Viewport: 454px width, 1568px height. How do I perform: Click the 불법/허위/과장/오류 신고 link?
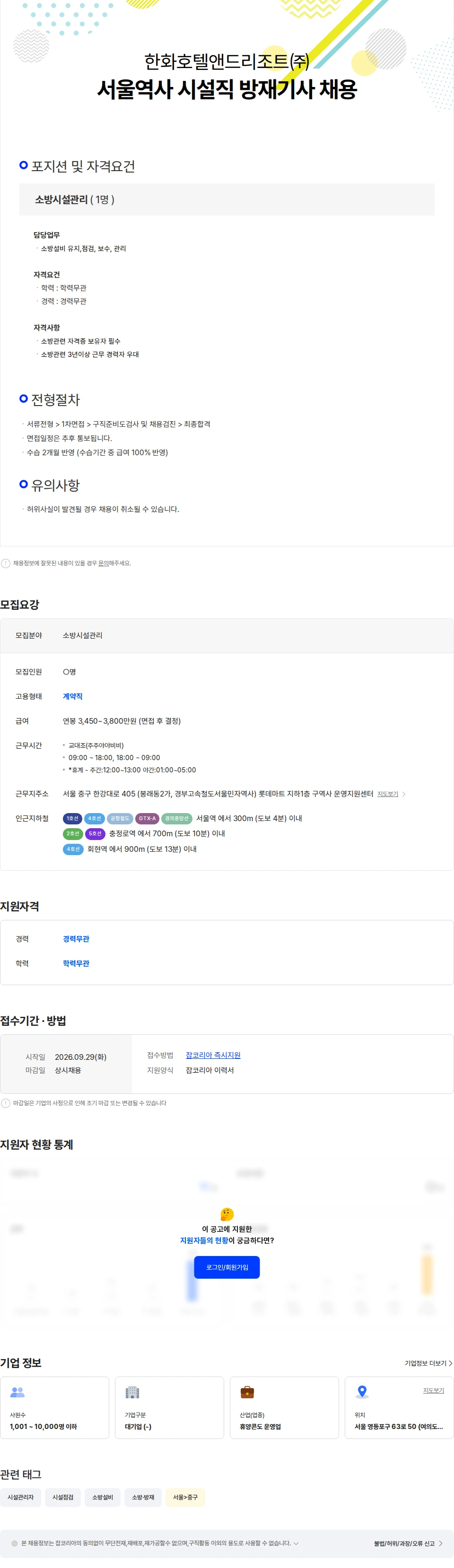[404, 1543]
